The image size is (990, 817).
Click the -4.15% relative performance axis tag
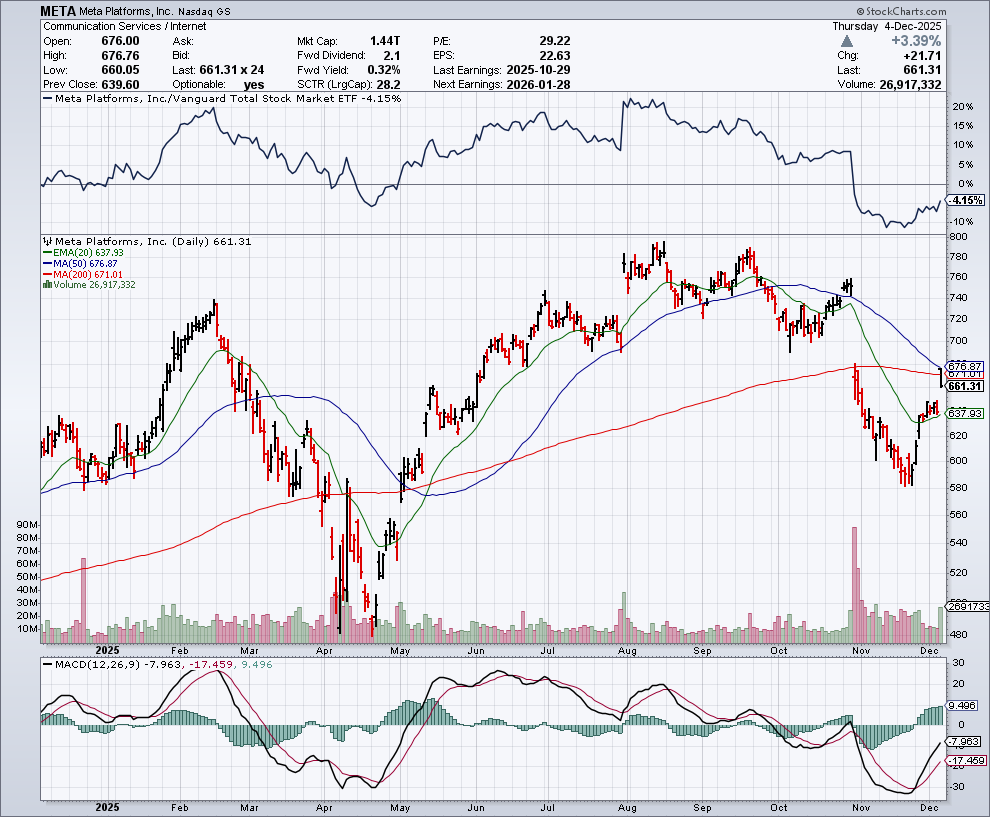(964, 200)
